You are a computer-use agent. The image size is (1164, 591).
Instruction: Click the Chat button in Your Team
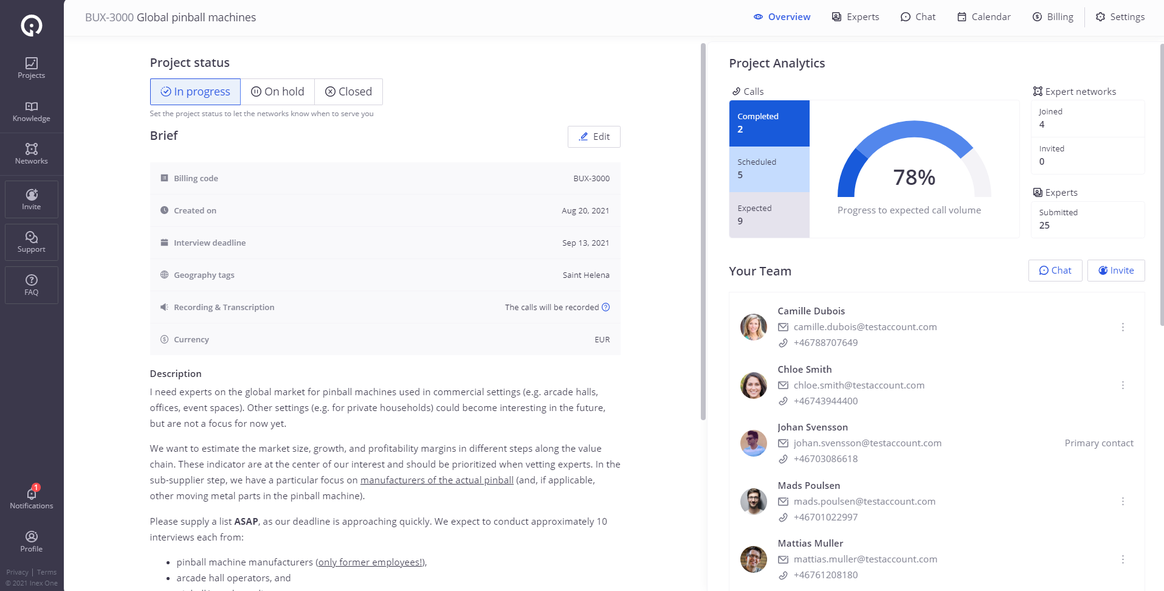(x=1055, y=270)
